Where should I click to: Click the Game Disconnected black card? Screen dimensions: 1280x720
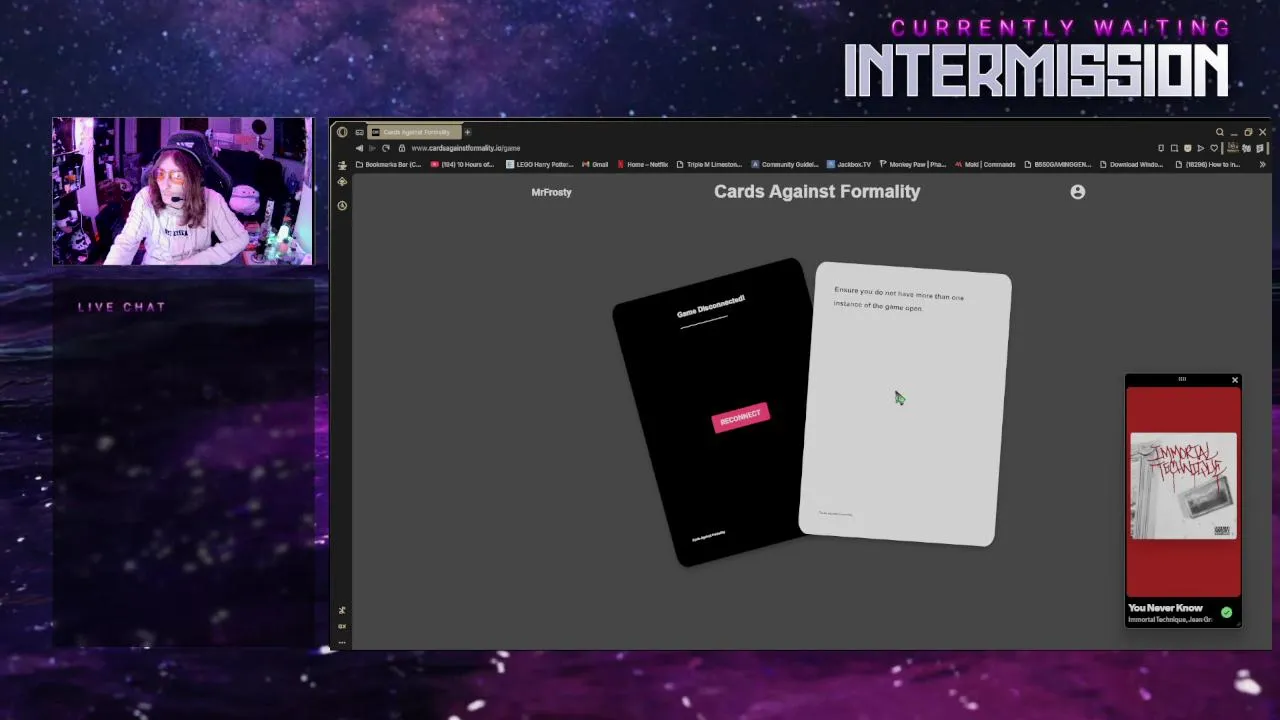[x=712, y=412]
